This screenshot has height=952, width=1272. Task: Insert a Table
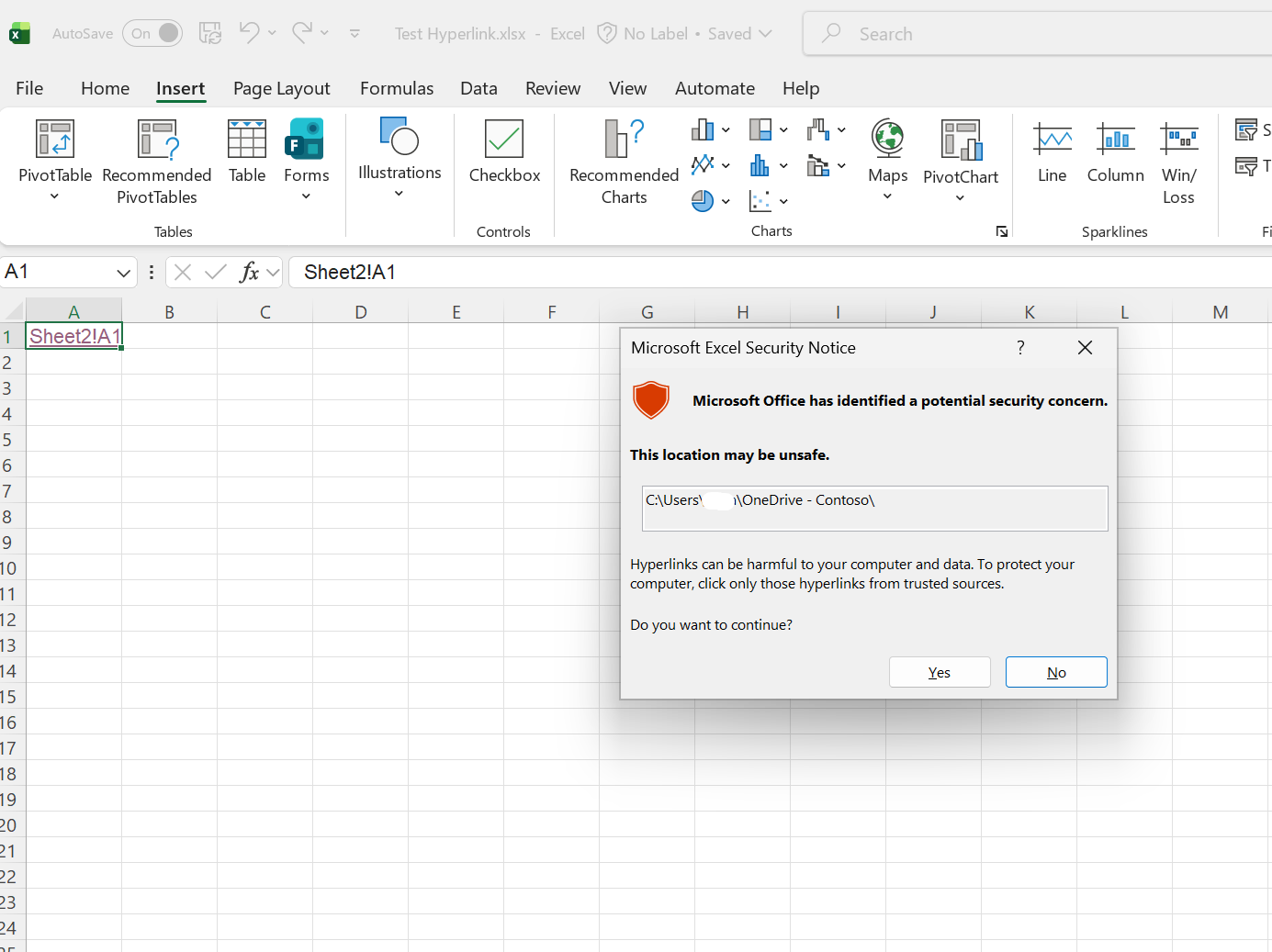point(247,151)
